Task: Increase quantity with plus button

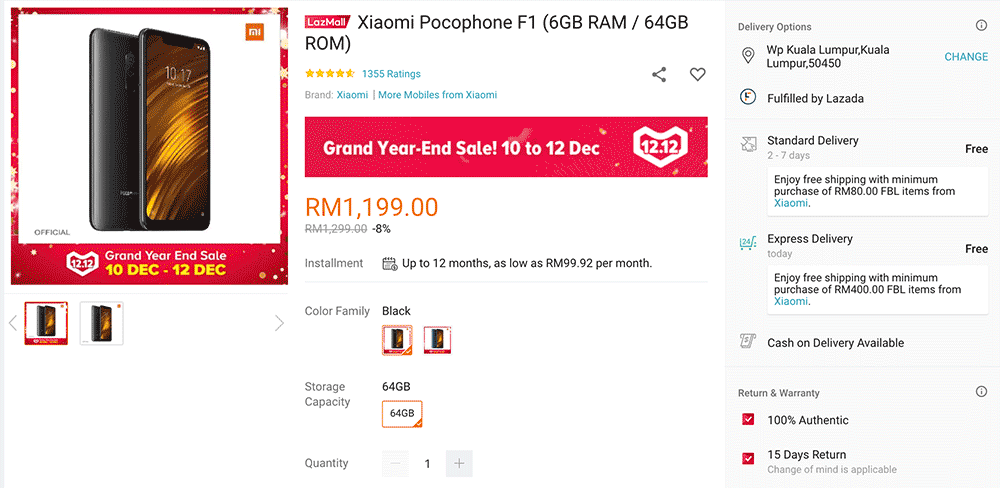Action: click(459, 464)
